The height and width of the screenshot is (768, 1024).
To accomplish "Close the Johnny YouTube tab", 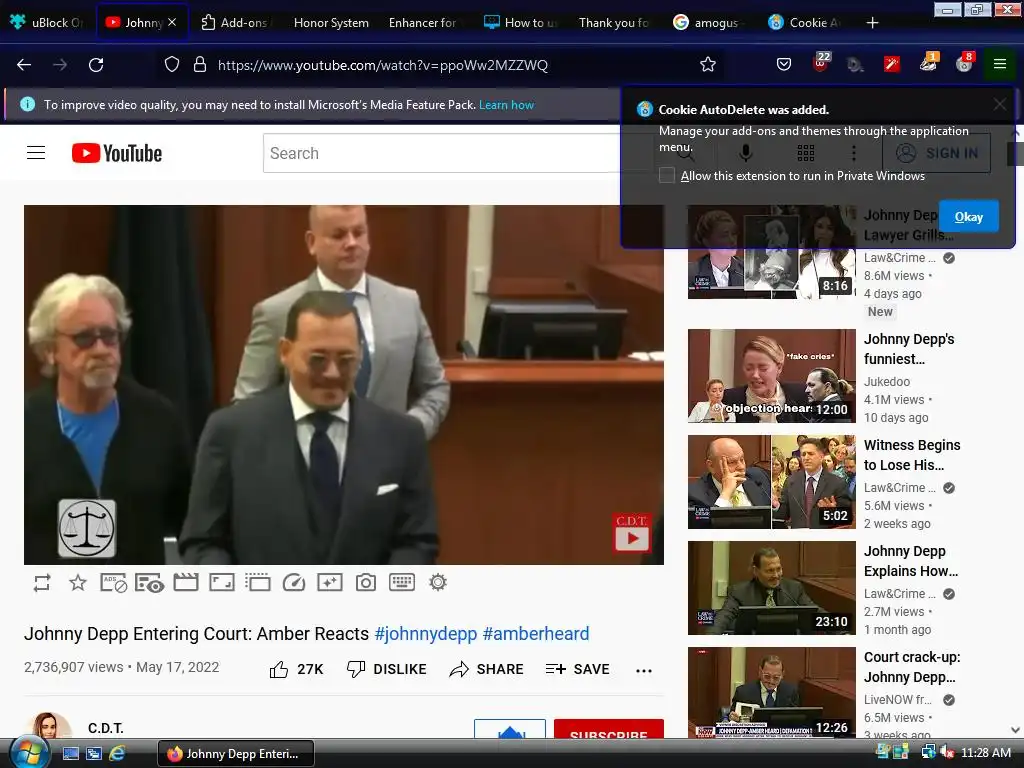I will click(172, 22).
